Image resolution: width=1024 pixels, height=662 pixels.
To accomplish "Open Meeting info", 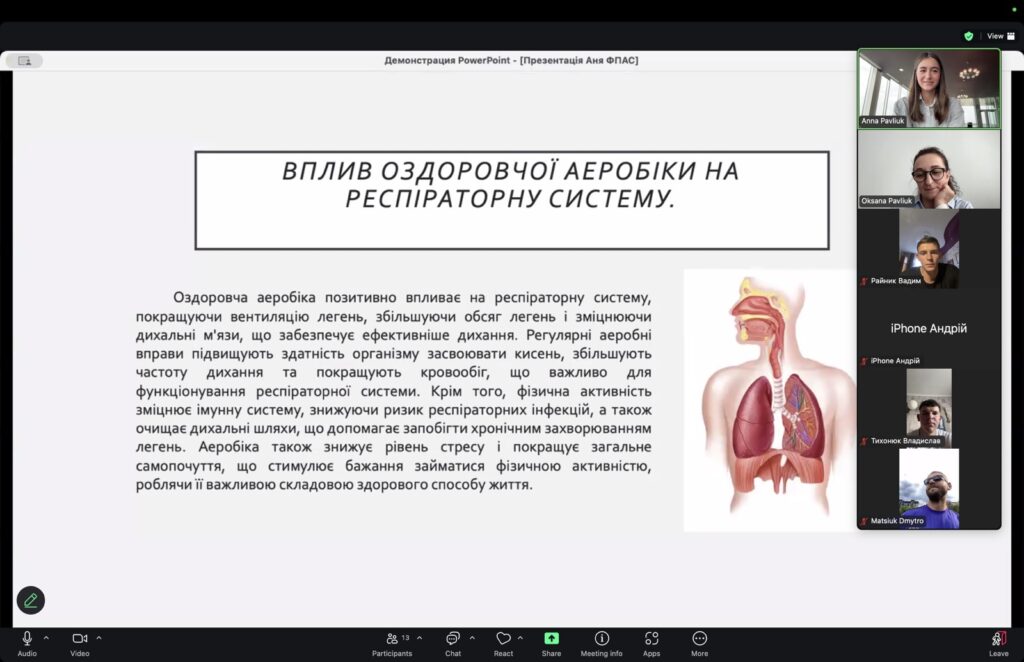I will coord(601,643).
